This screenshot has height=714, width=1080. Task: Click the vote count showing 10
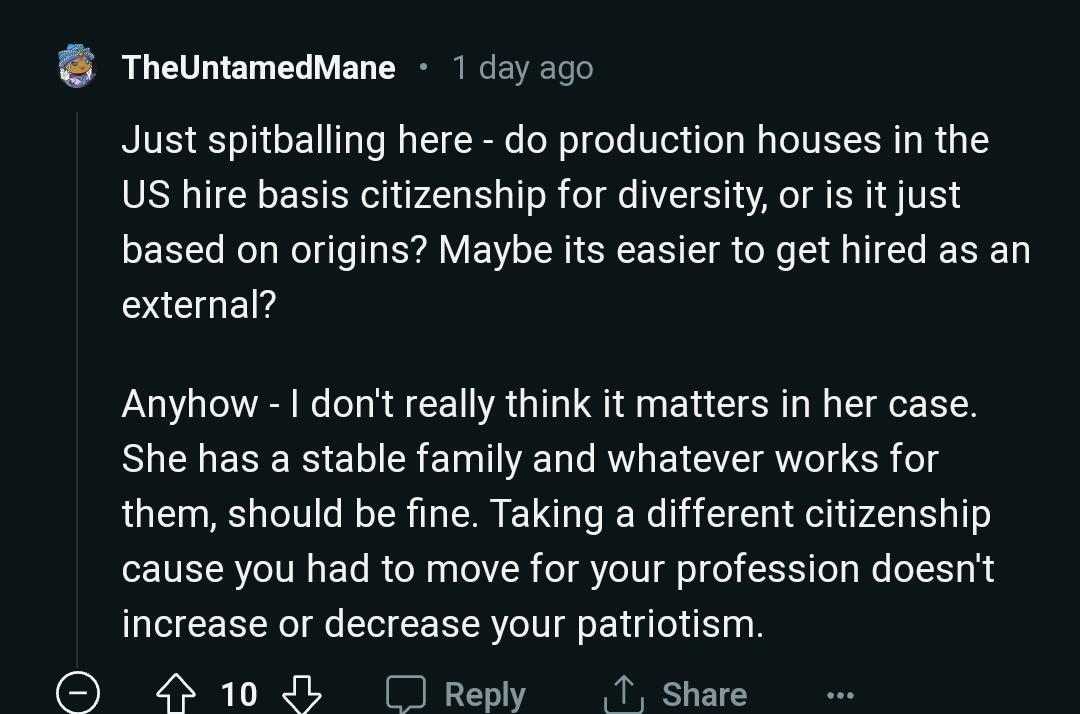tap(239, 693)
